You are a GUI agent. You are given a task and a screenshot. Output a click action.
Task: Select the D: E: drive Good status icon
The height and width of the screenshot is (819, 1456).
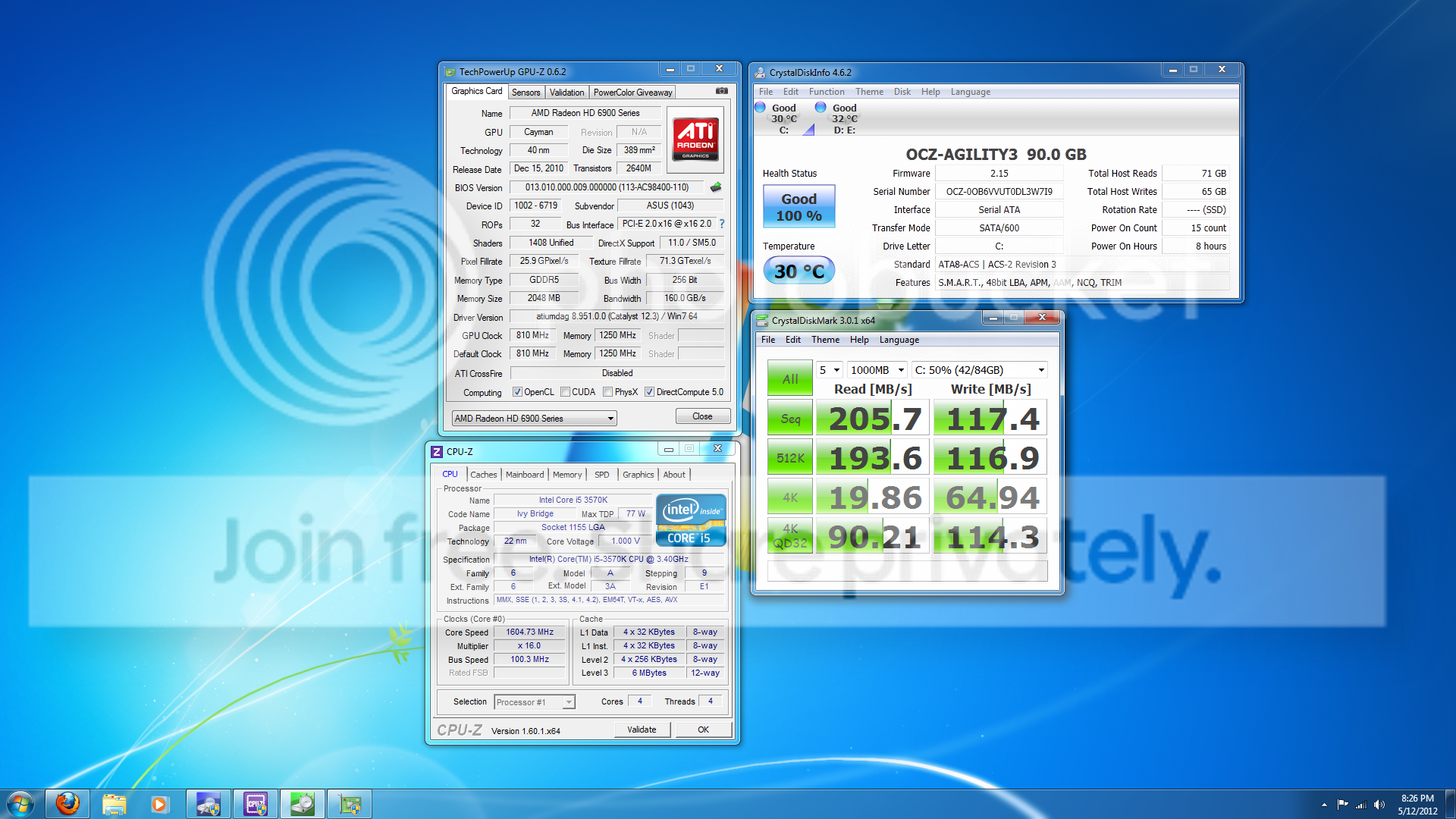coord(821,108)
